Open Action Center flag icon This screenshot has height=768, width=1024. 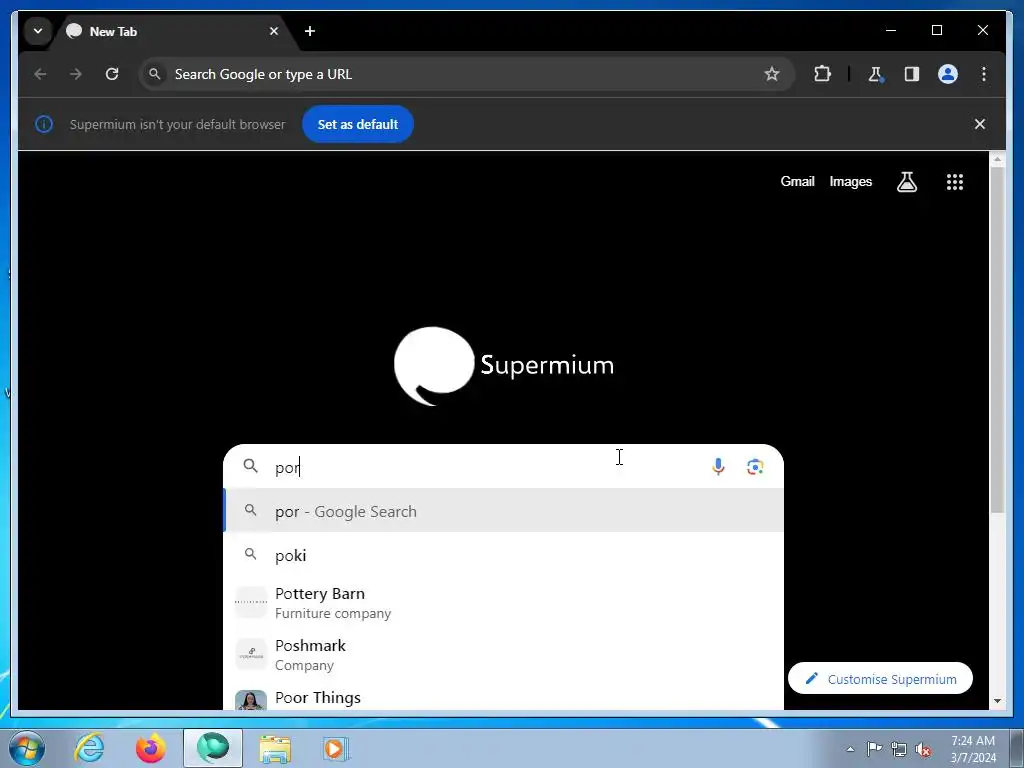874,748
